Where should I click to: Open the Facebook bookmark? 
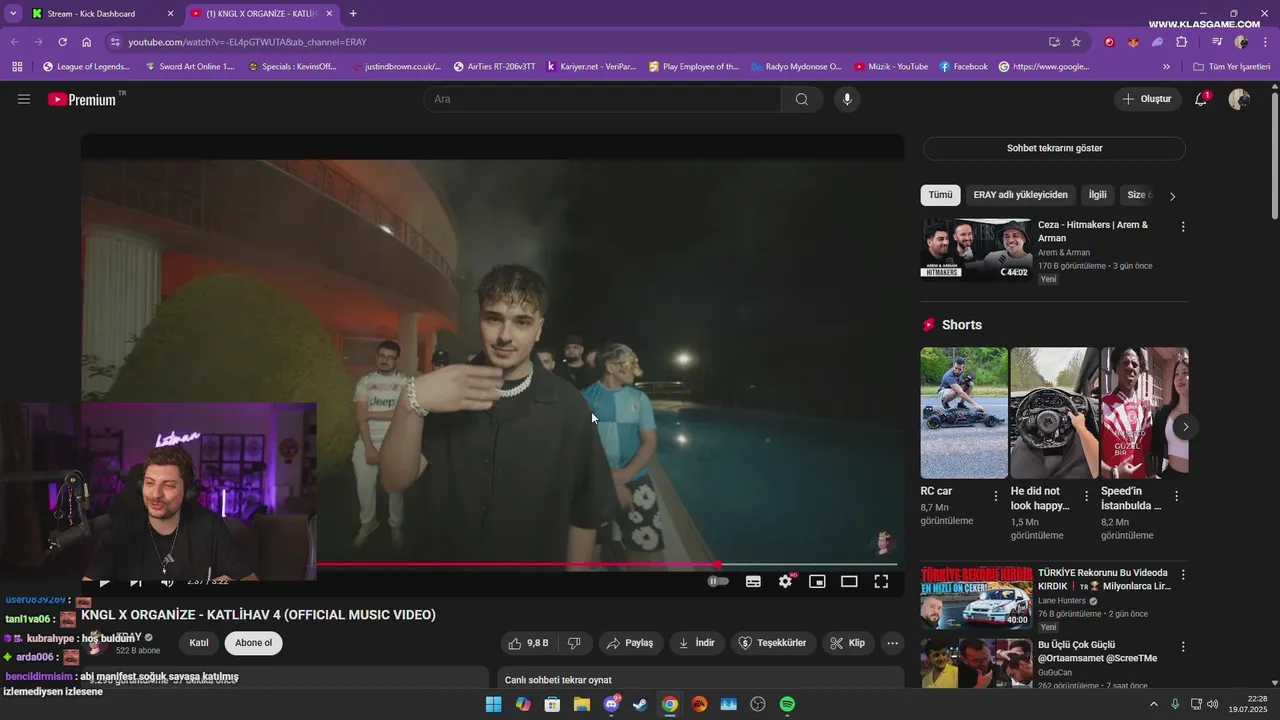963,67
